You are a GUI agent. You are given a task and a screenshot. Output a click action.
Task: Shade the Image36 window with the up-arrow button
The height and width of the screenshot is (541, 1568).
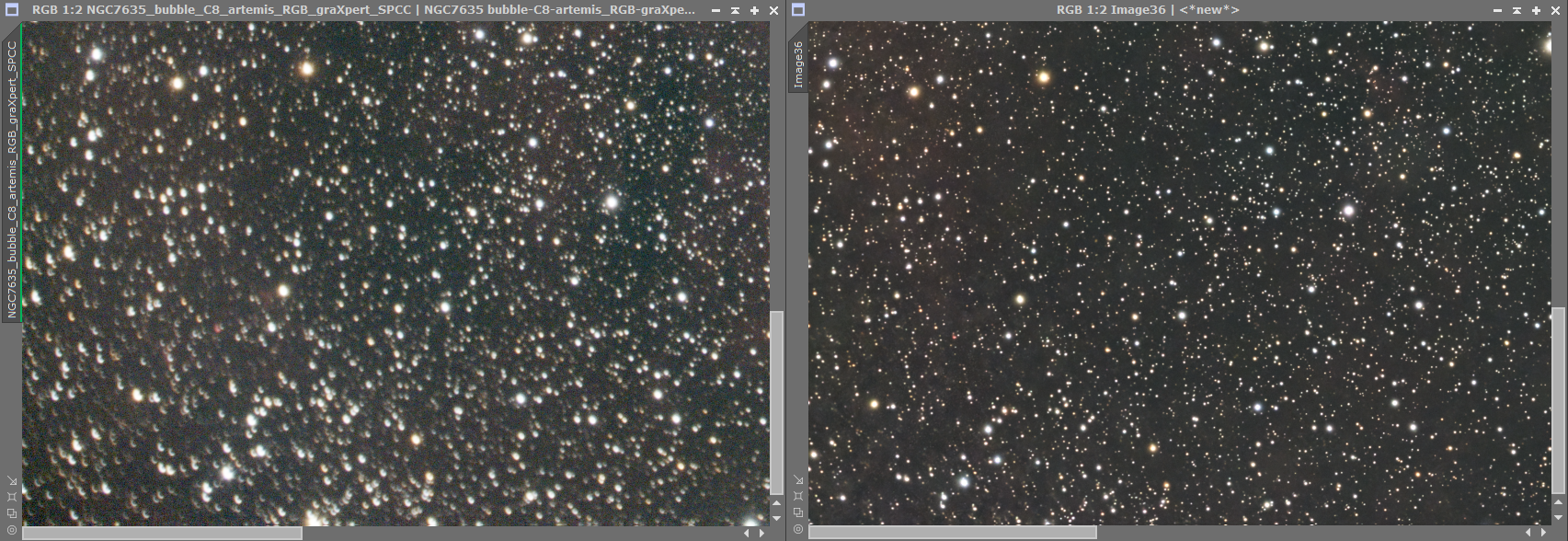pyautogui.click(x=1516, y=10)
